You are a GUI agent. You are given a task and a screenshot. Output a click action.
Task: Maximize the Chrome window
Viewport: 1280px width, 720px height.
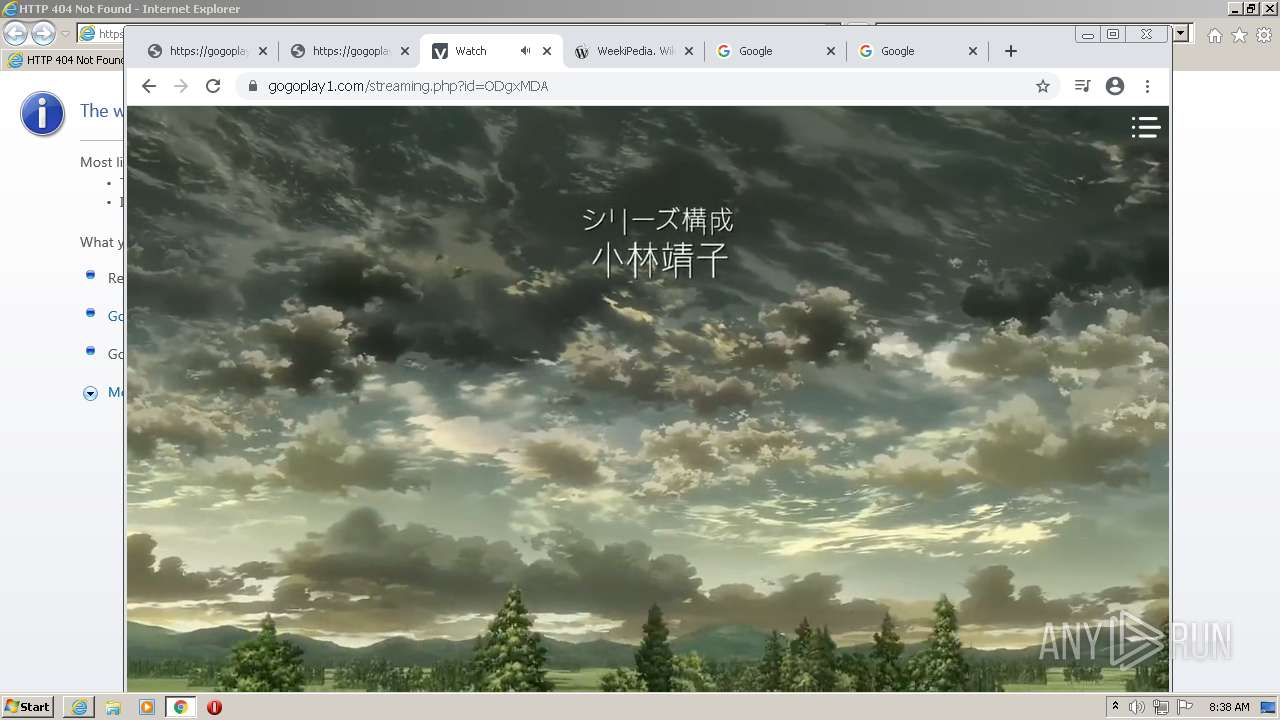(x=1113, y=34)
